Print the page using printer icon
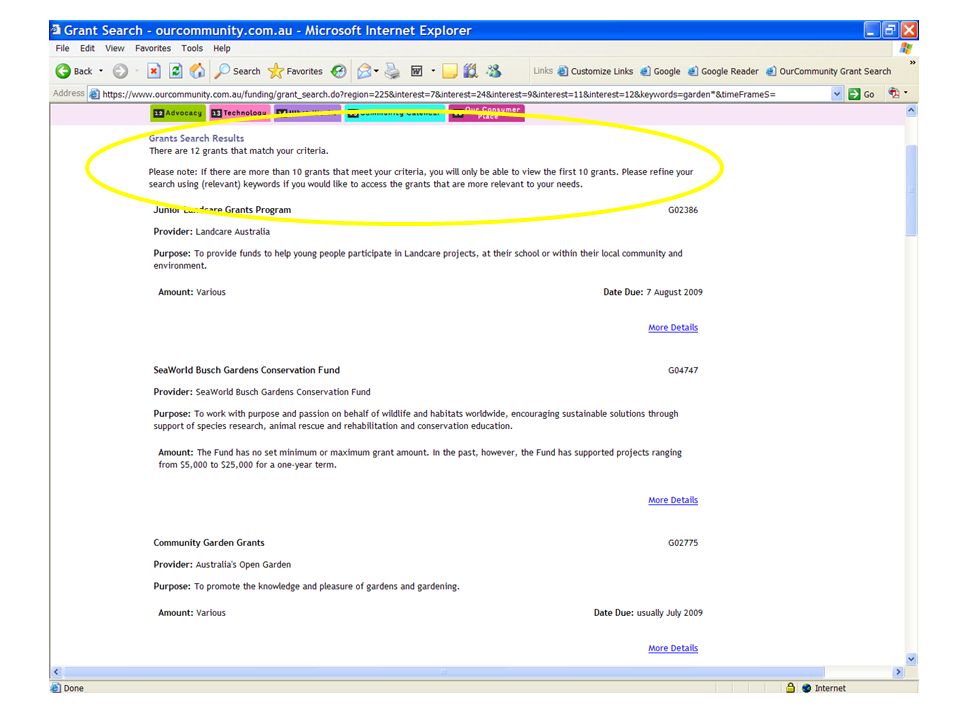This screenshot has width=960, height=720. [x=392, y=71]
